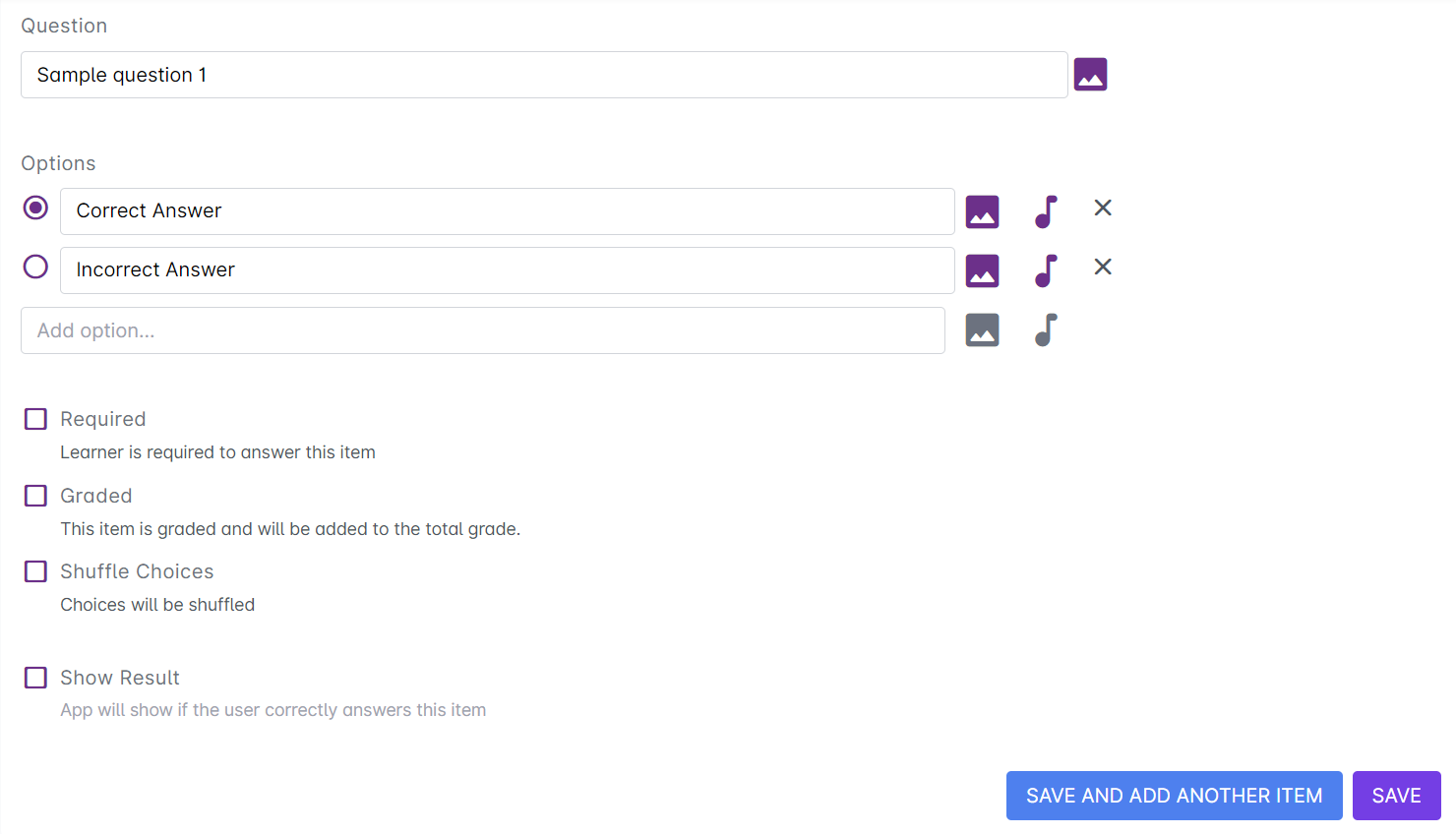
Task: Edit the Incorrect Answer text box
Action: (507, 270)
